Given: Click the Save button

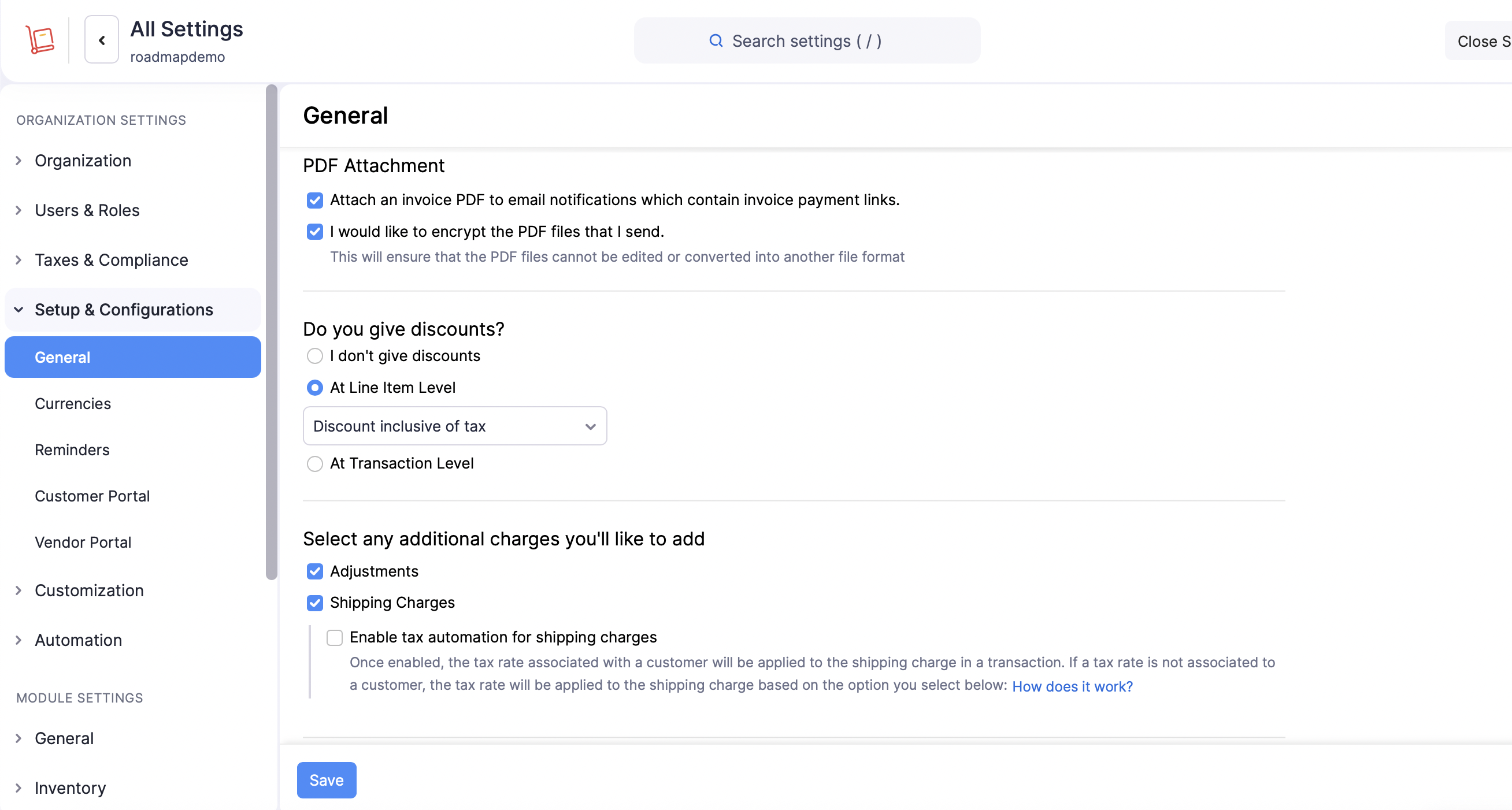Looking at the screenshot, I should [327, 780].
